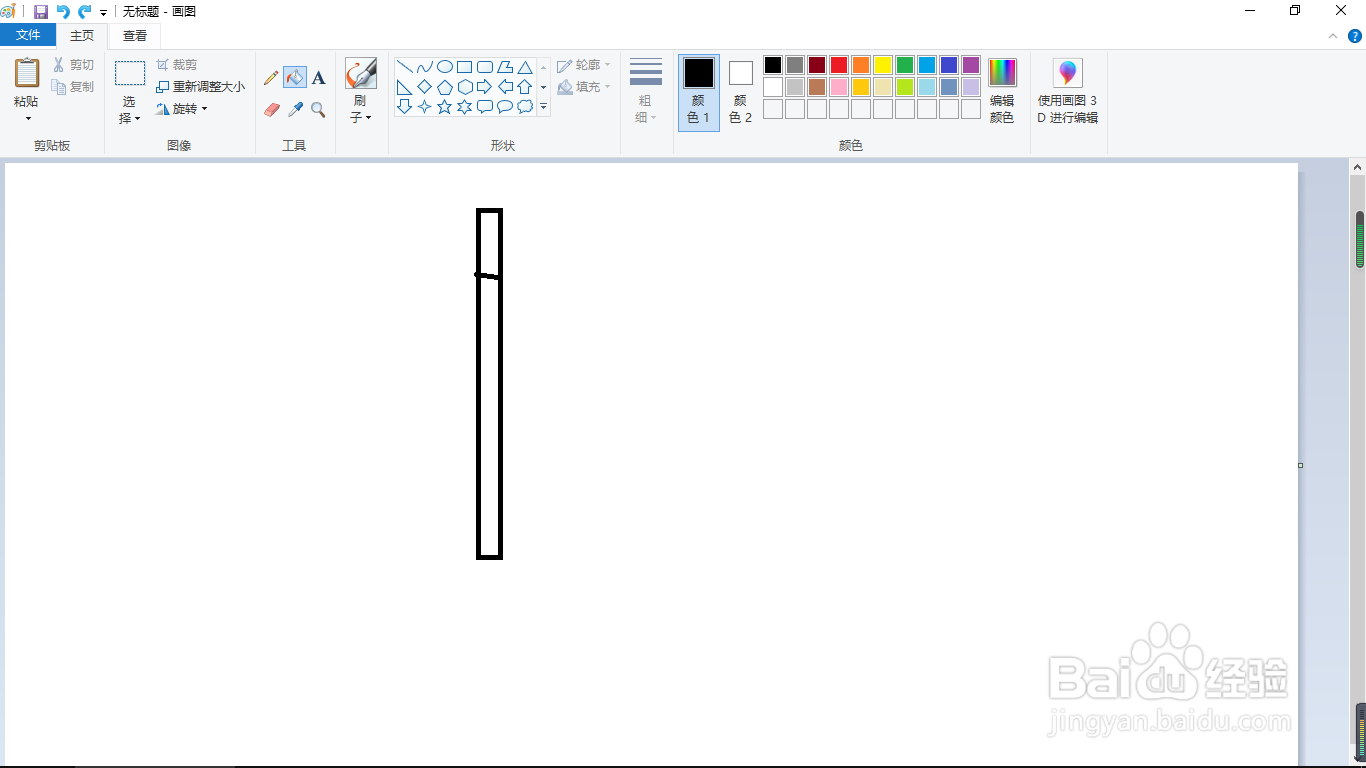Choose the Hexagon shape

pyautogui.click(x=465, y=87)
